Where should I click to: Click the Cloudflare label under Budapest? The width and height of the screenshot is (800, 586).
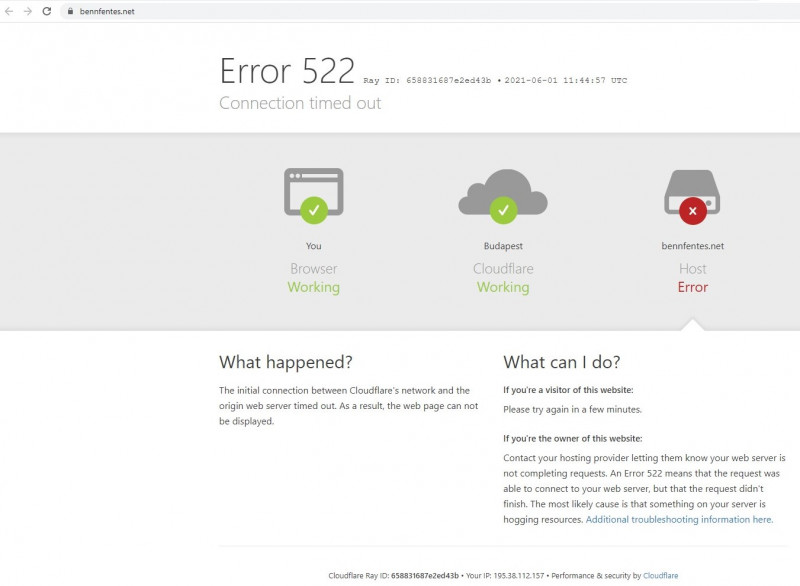pos(503,269)
